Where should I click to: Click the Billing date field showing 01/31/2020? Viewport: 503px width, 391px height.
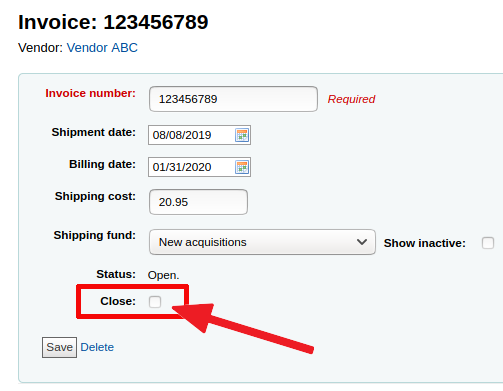click(199, 167)
